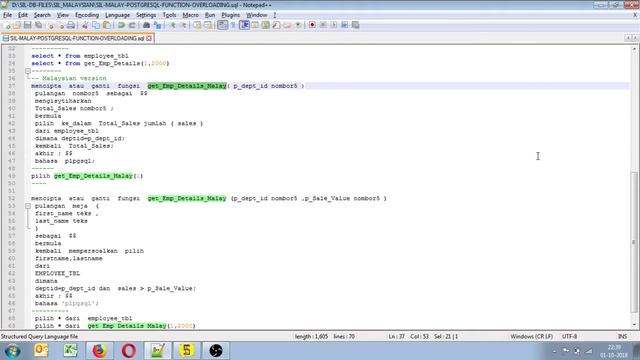Click the Close document toolbar icon

click(x=51, y=25)
